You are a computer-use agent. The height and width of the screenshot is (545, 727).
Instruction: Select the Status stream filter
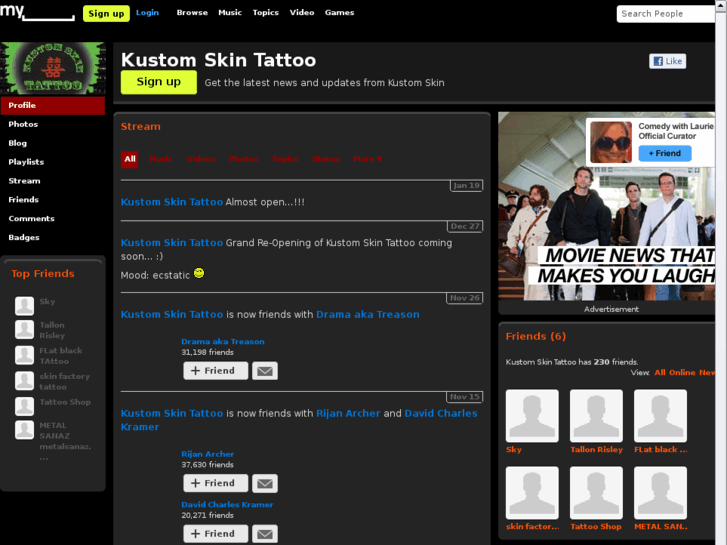click(326, 159)
